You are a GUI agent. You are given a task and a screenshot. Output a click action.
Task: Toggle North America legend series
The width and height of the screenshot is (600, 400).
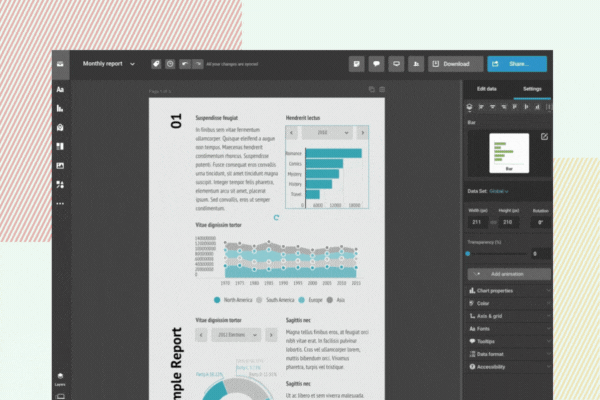tap(233, 300)
